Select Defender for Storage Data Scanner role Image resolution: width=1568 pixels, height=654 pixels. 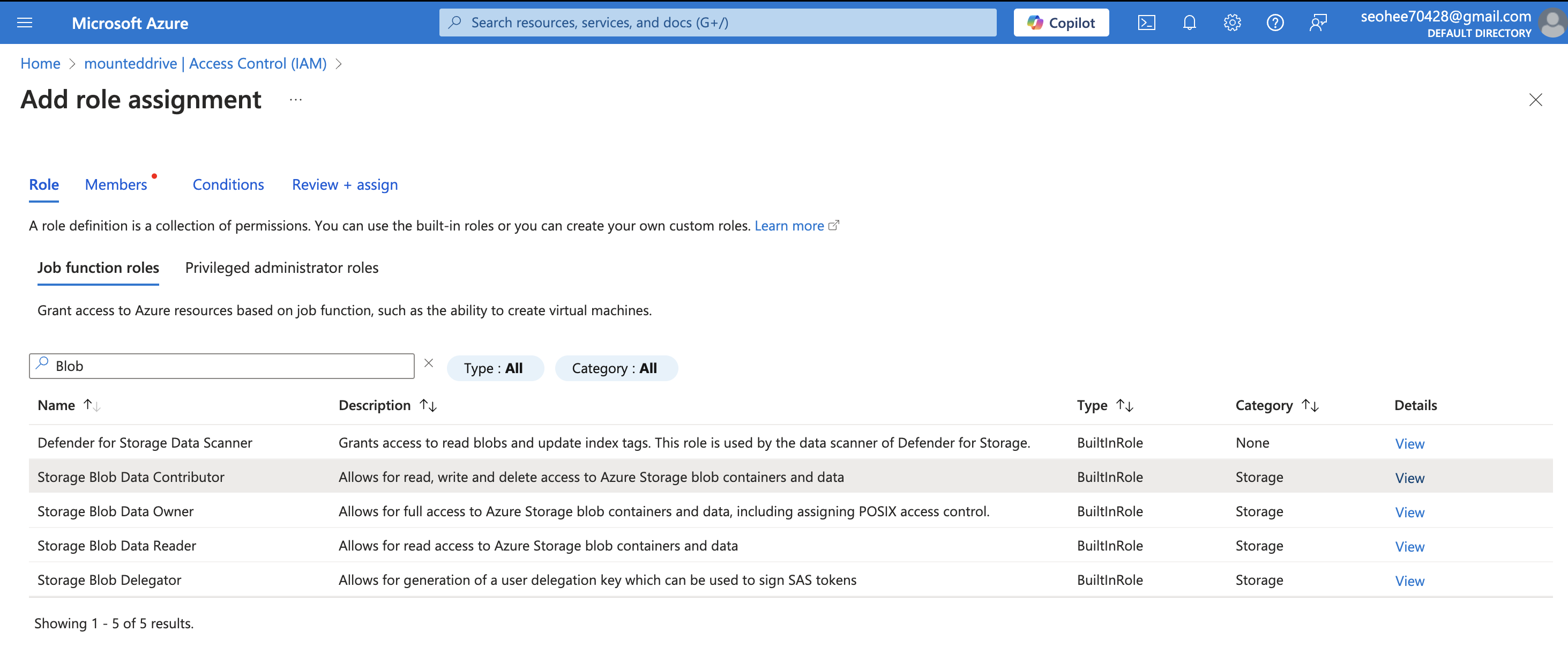(145, 443)
